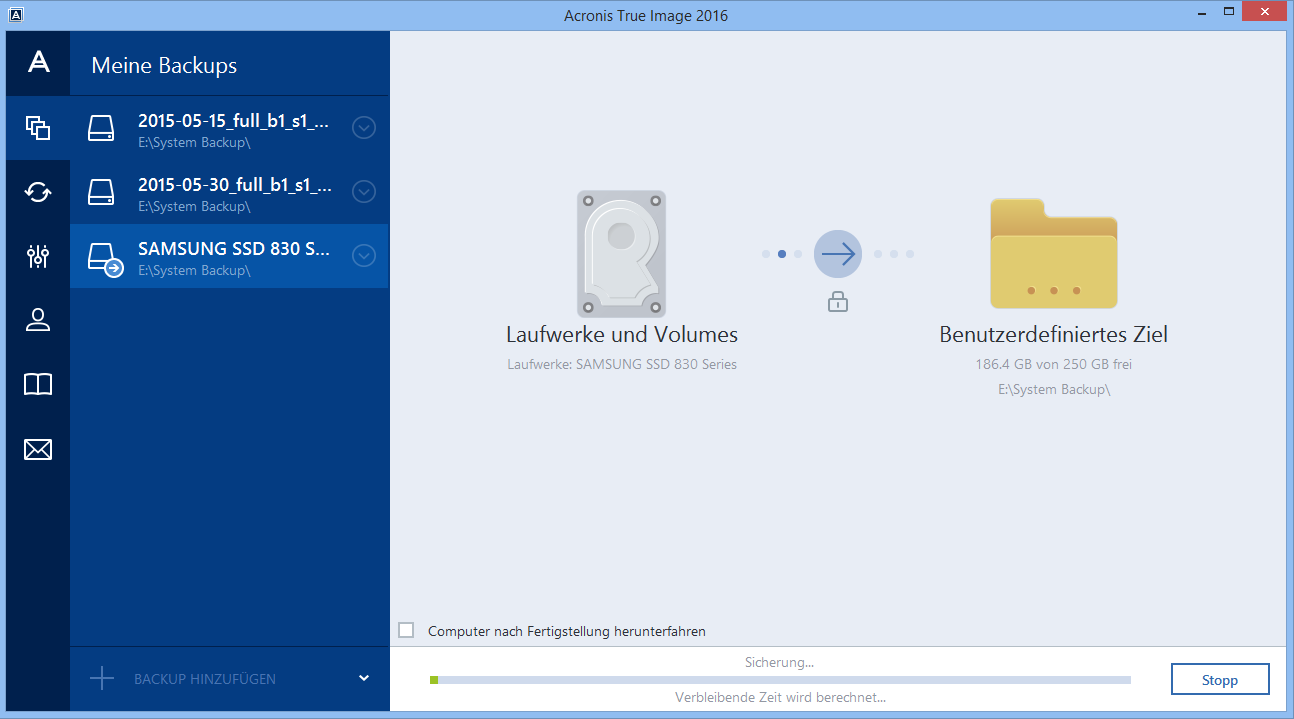The height and width of the screenshot is (719, 1294).
Task: Expand options for 2015-05-30 backup
Action: pos(364,192)
